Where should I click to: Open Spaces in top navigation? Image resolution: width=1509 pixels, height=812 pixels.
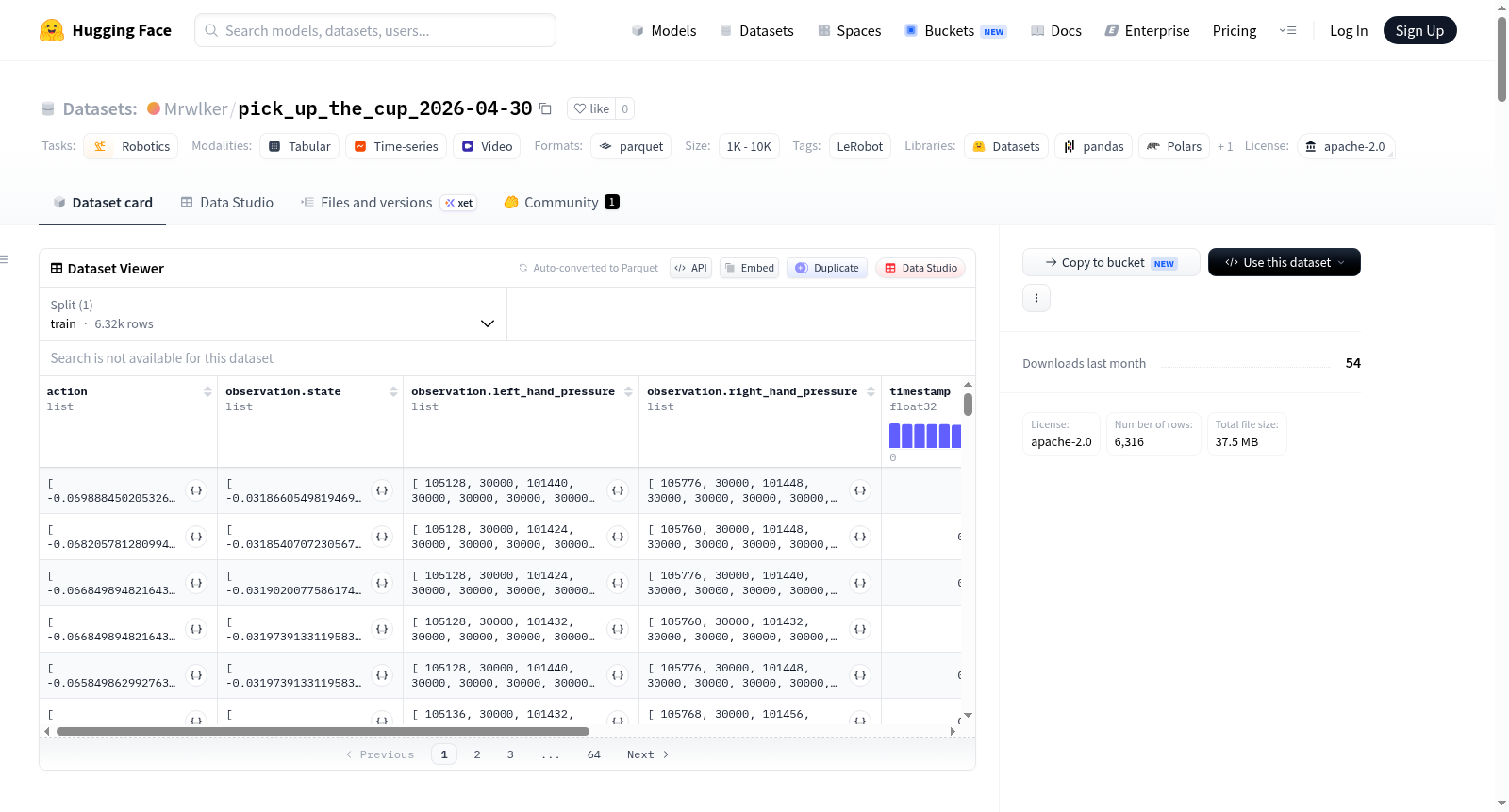pos(850,30)
